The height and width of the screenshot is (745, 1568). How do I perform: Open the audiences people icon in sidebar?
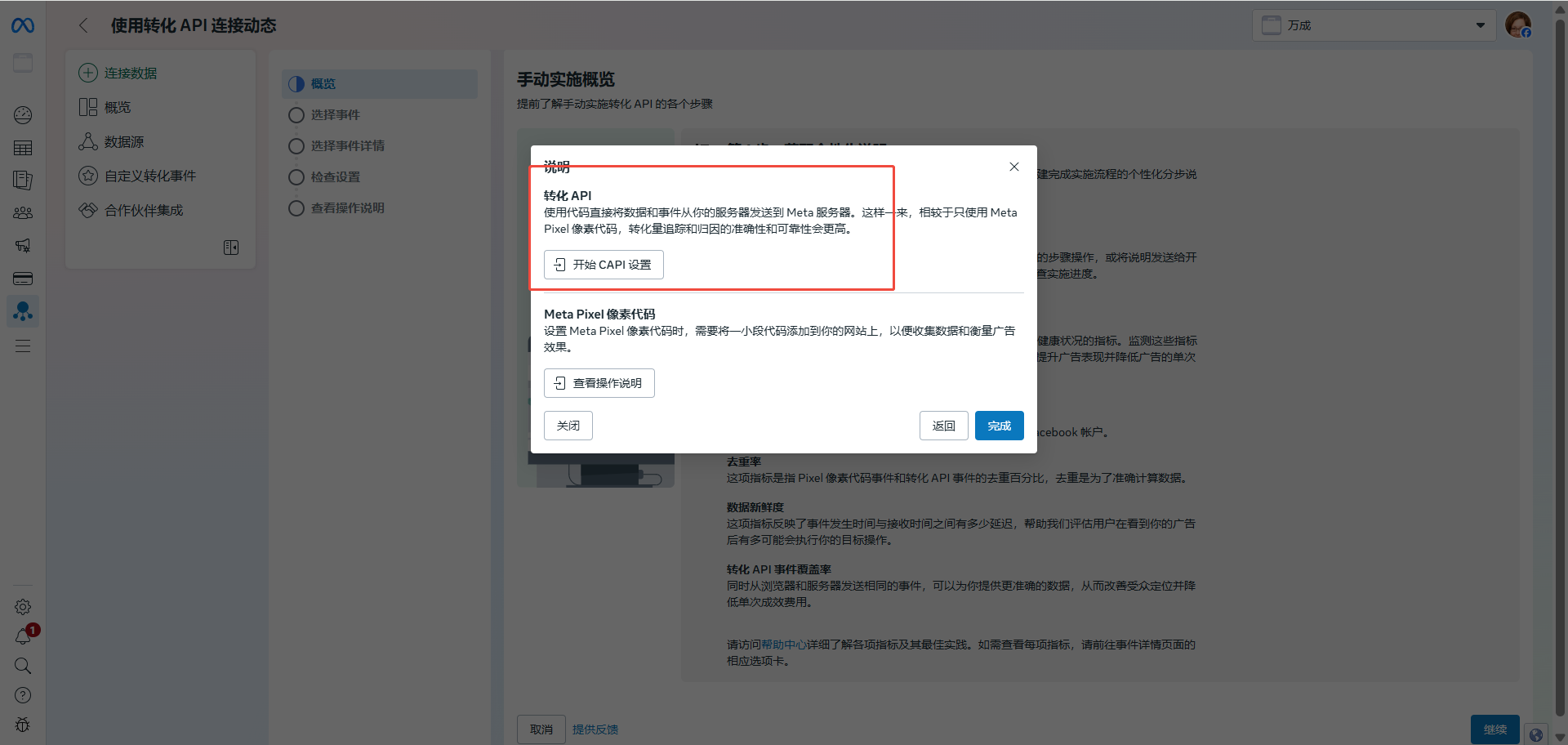point(23,213)
